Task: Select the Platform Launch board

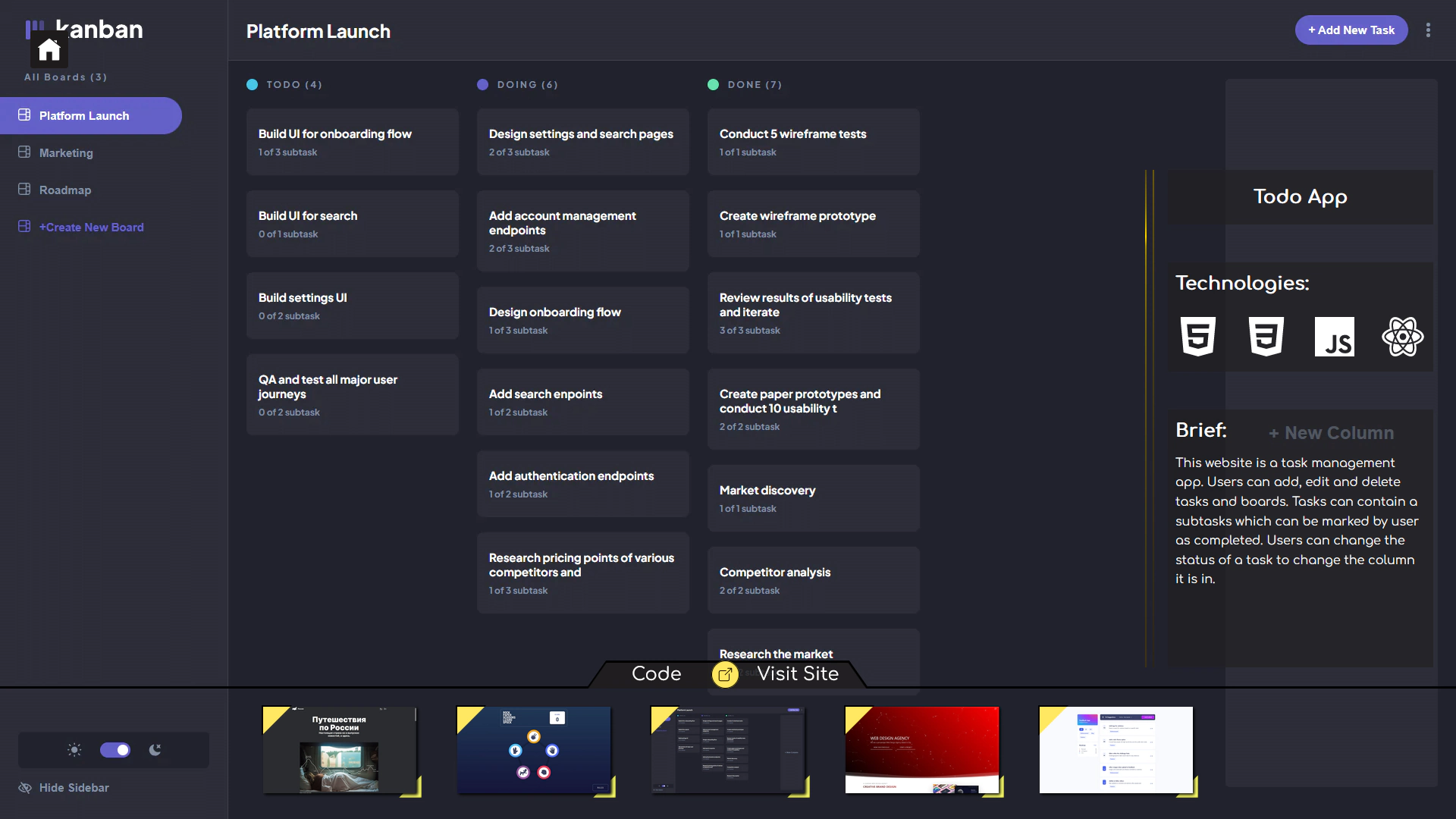Action: 91,115
